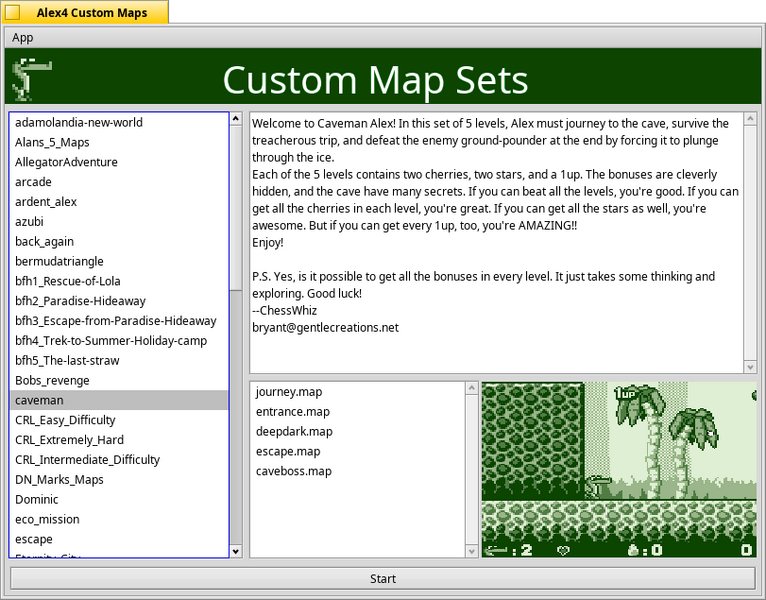Start the selected map set

pyautogui.click(x=383, y=579)
